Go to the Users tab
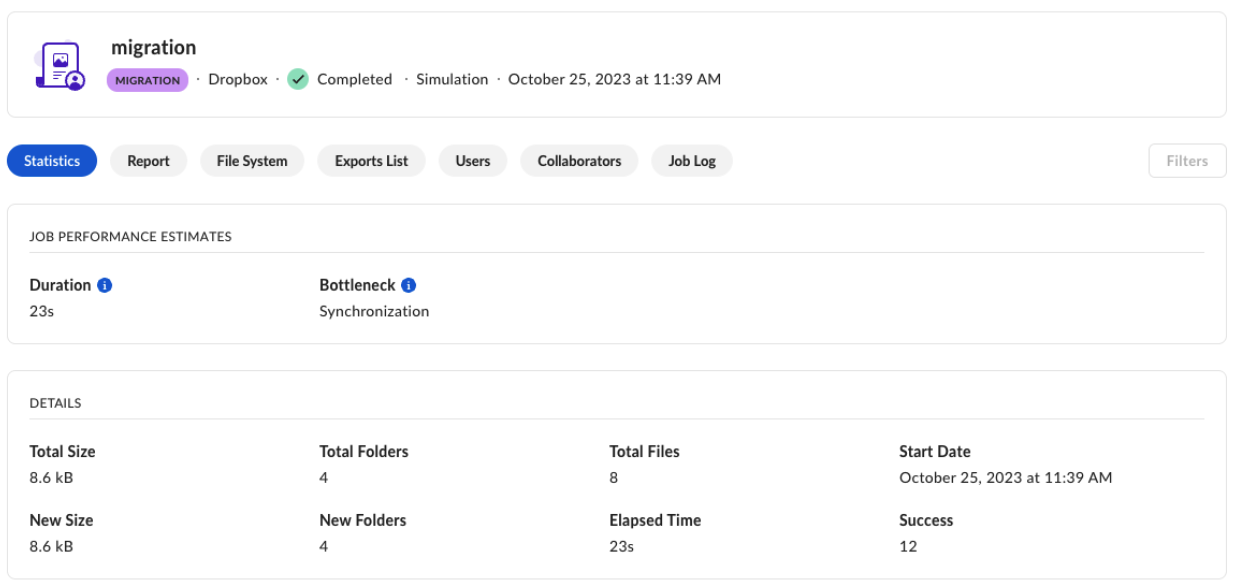The height and width of the screenshot is (587, 1234). [x=473, y=161]
